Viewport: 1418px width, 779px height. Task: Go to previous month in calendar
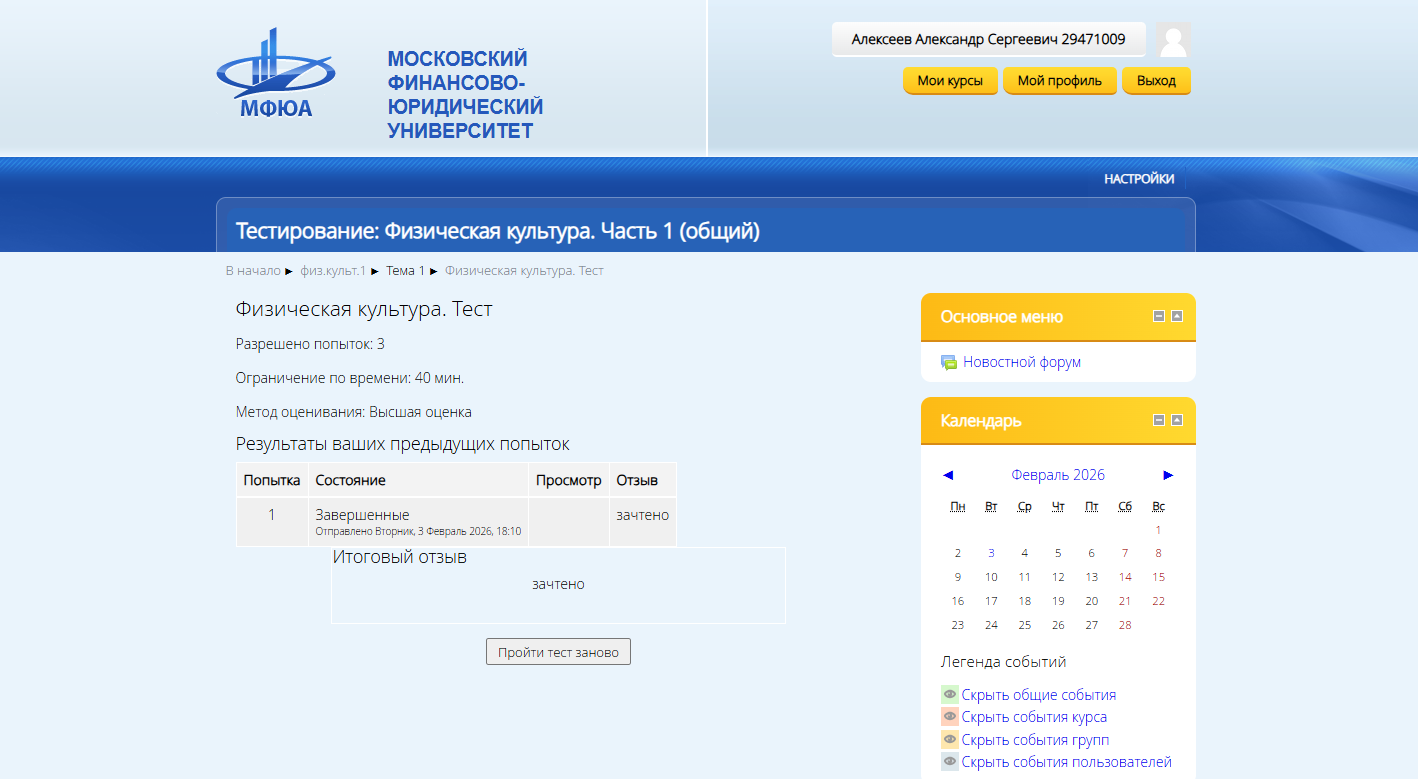point(948,475)
